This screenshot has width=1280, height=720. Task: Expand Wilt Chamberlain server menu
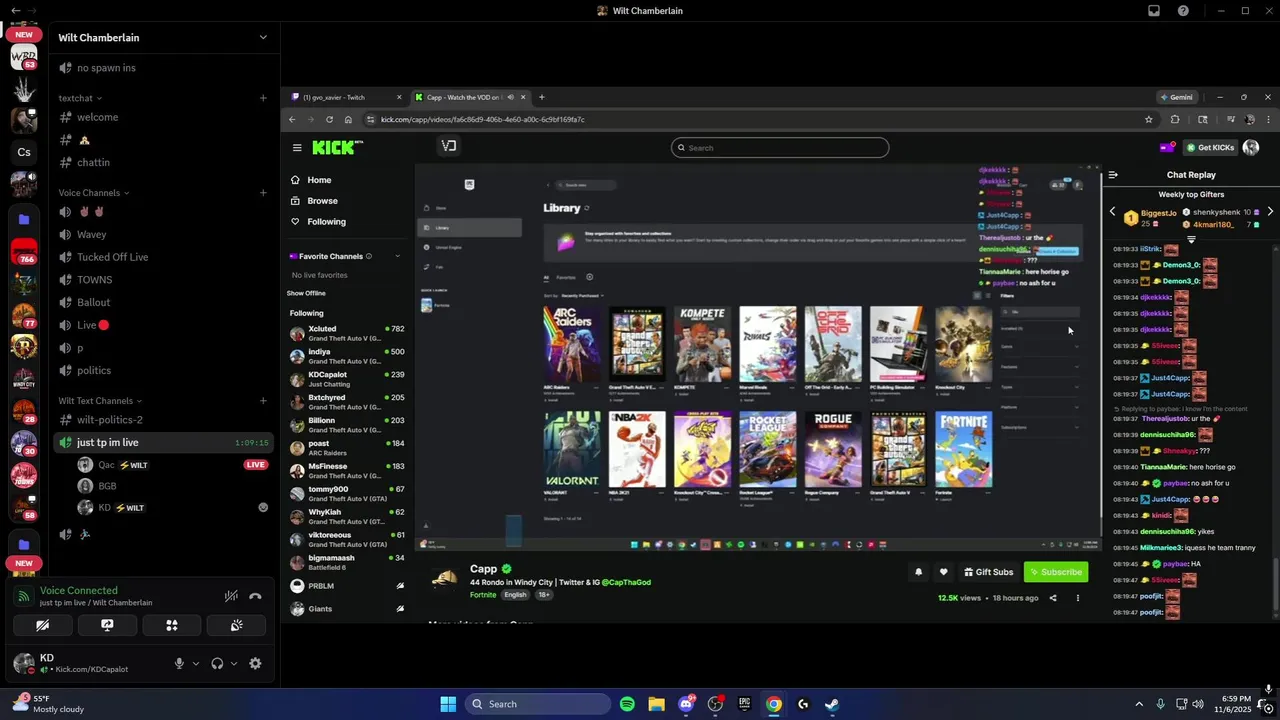coord(263,37)
